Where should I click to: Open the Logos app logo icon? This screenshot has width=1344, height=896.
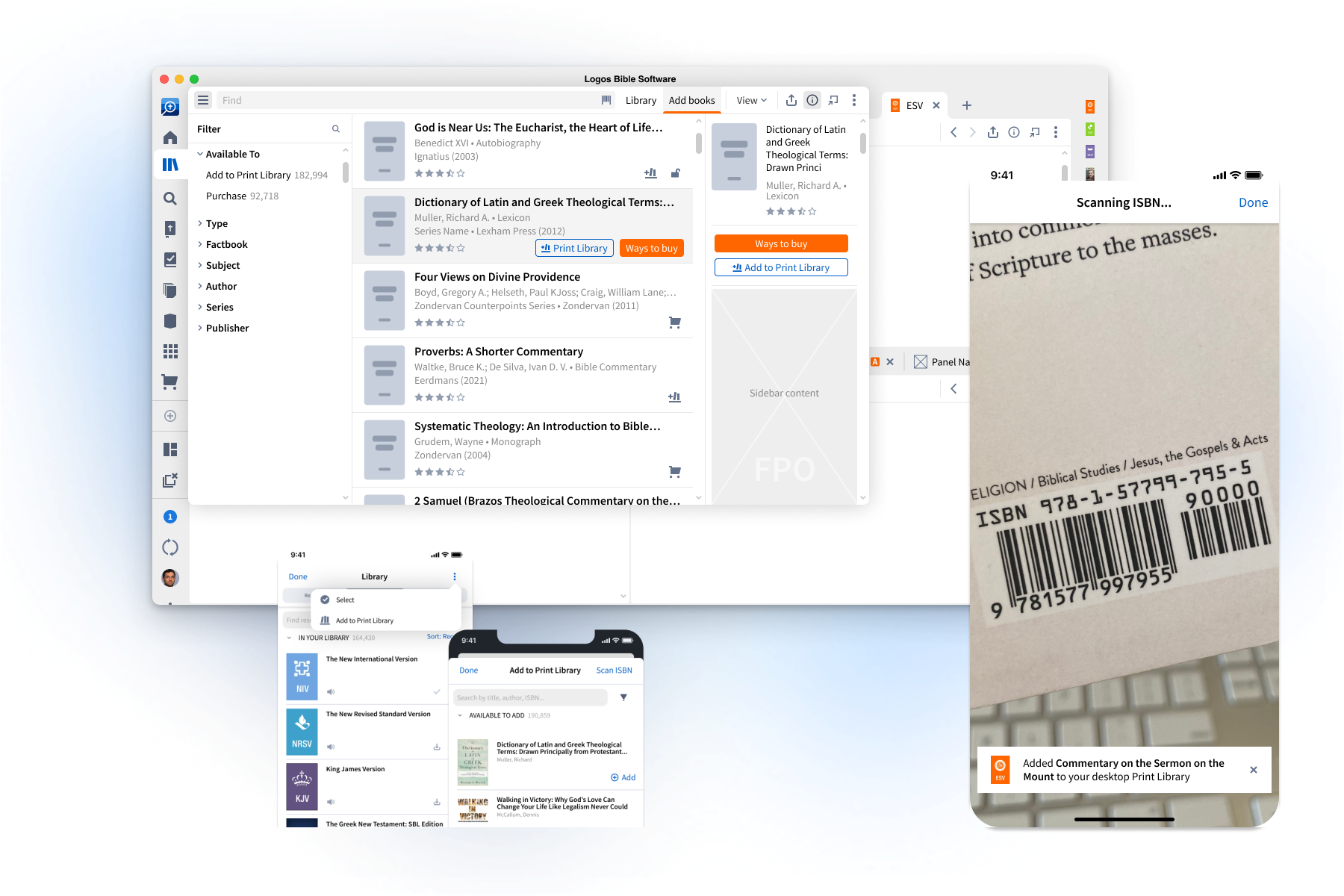[170, 107]
